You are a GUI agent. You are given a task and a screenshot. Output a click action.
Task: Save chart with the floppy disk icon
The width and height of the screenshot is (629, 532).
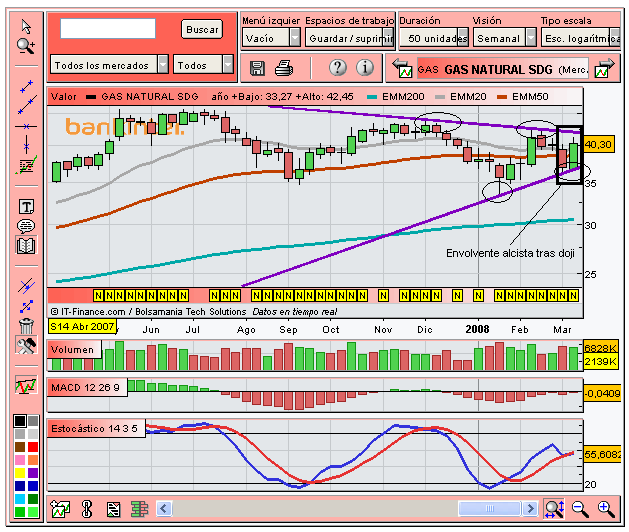tap(257, 68)
